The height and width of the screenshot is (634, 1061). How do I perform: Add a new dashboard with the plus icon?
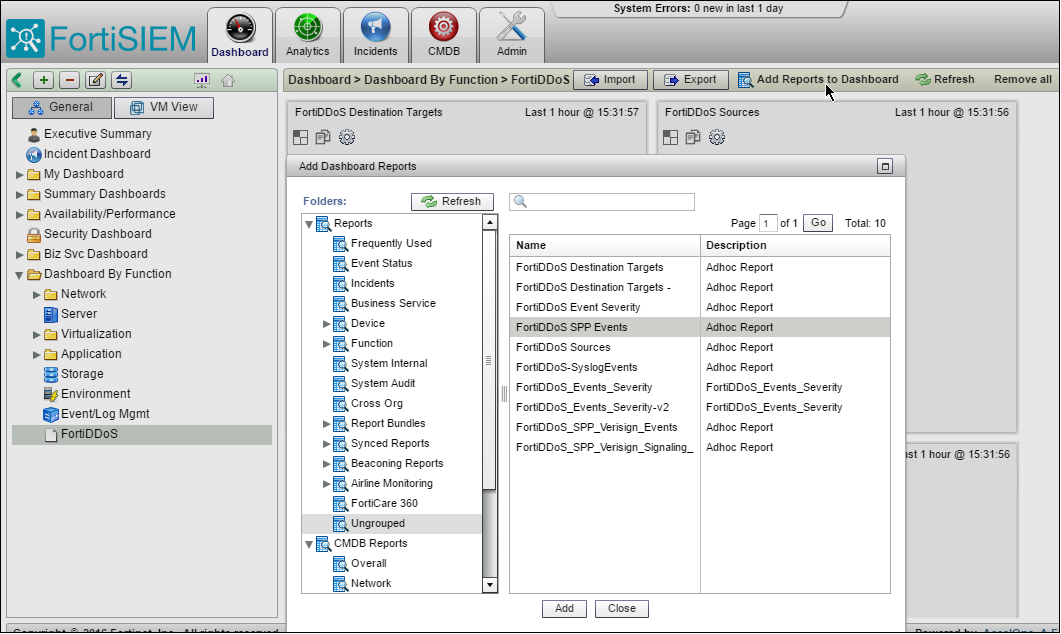43,79
